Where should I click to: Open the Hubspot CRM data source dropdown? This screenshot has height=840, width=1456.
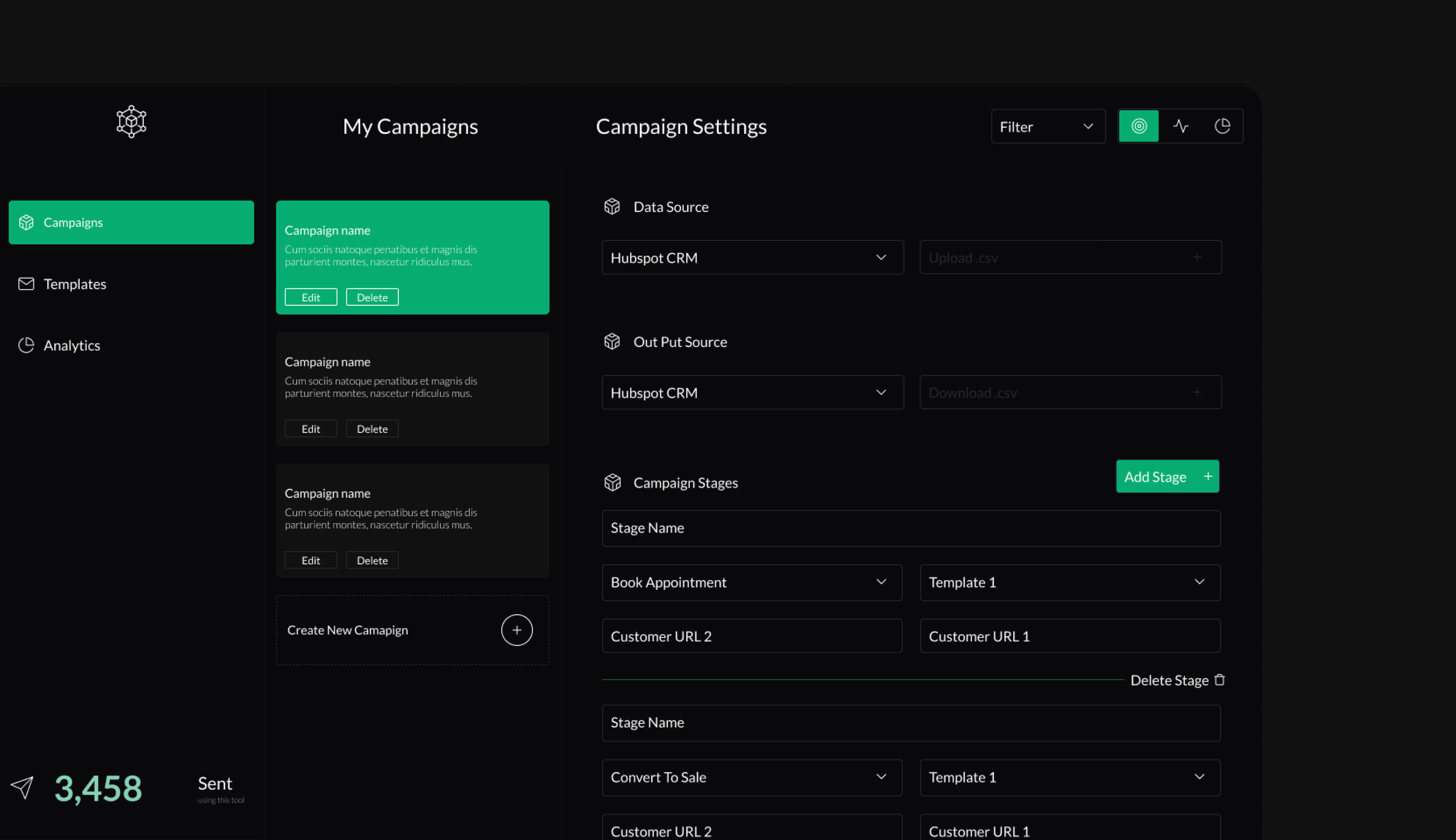pos(751,257)
